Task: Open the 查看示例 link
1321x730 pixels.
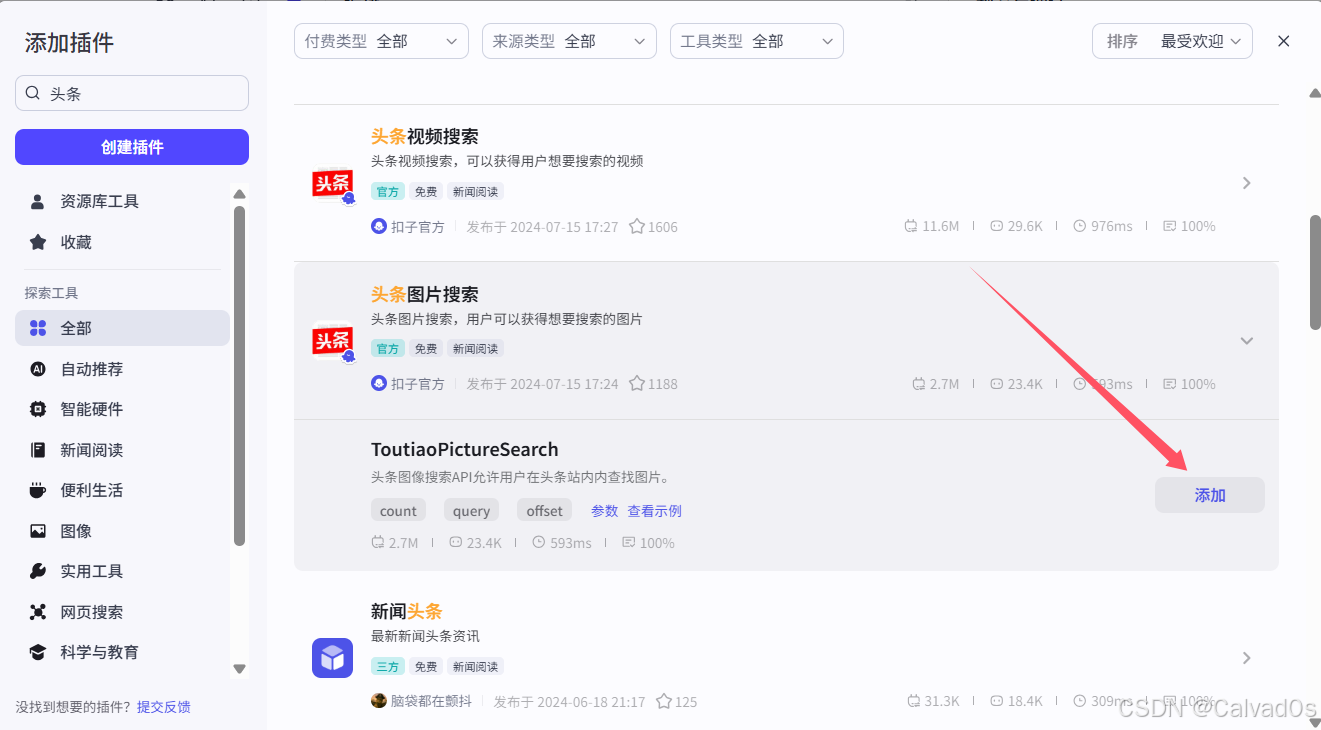Action: tap(655, 511)
